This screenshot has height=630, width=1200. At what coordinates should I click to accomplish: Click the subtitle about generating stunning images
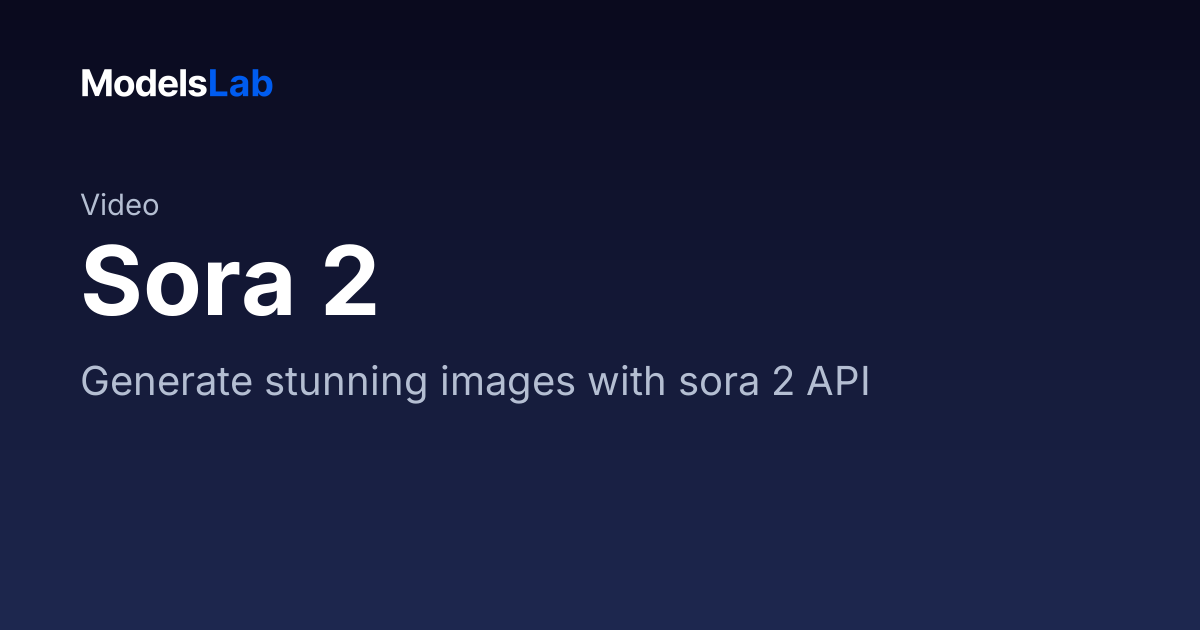[475, 383]
